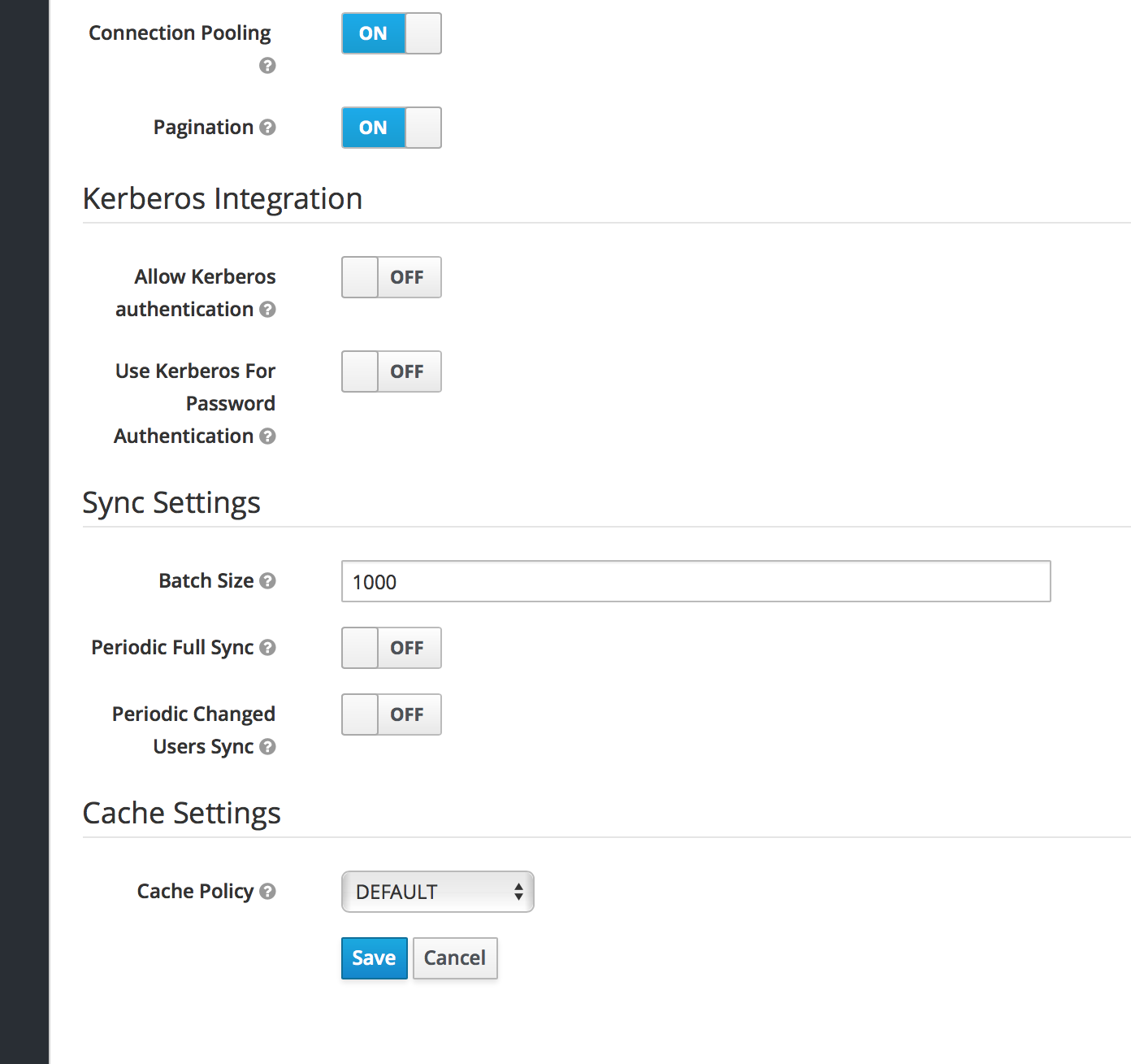1131x1064 pixels.
Task: Click the Cancel button
Action: (x=454, y=958)
